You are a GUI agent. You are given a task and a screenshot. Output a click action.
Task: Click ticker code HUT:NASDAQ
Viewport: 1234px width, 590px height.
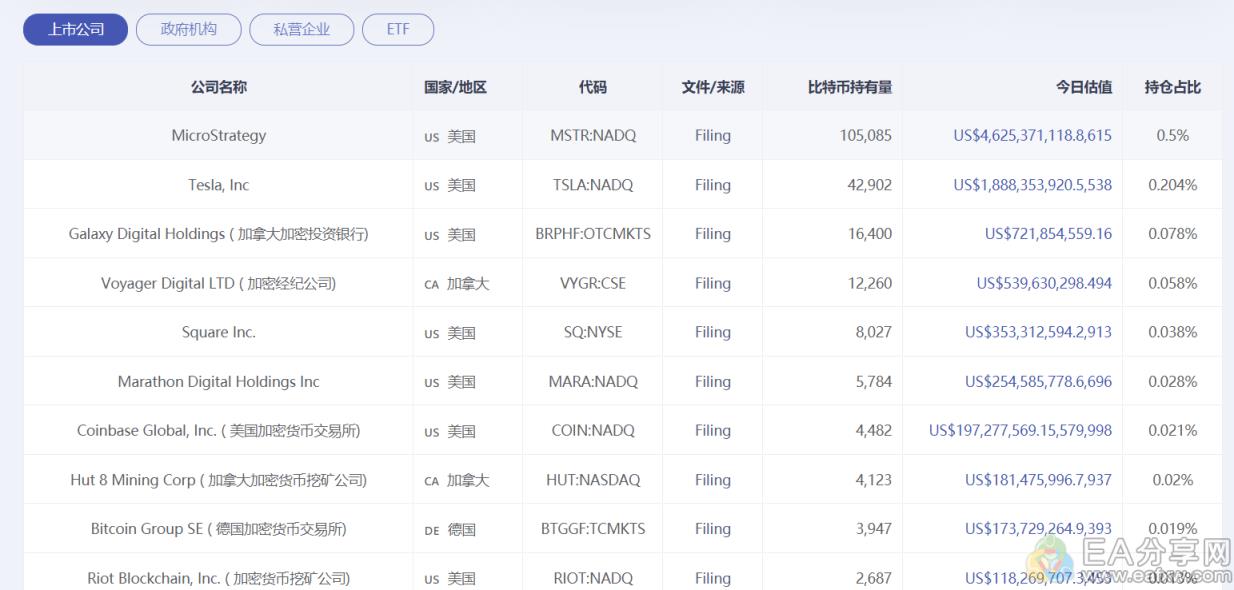pos(593,480)
